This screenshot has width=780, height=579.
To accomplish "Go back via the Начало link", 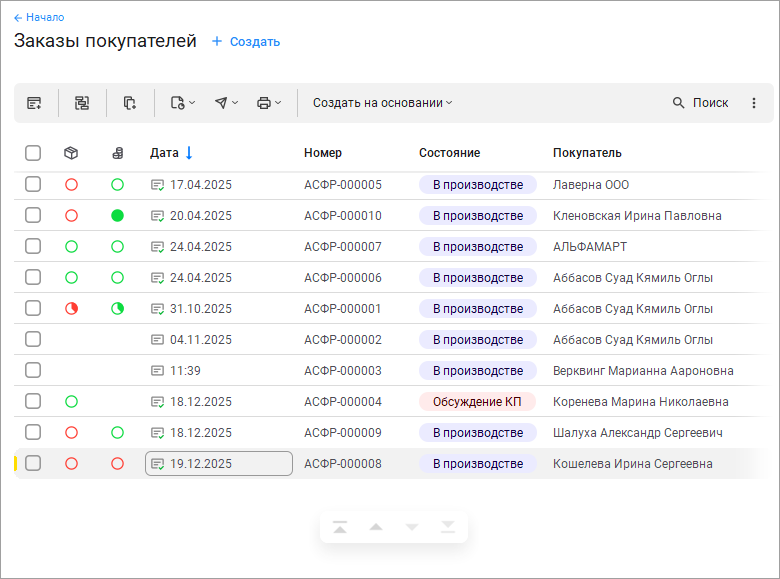I will click(39, 17).
